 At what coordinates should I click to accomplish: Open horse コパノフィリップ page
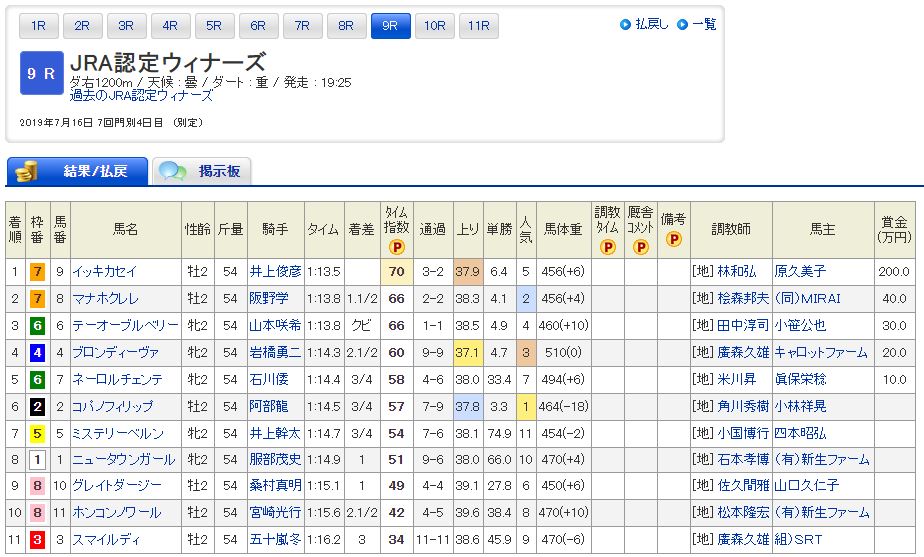pyautogui.click(x=113, y=407)
